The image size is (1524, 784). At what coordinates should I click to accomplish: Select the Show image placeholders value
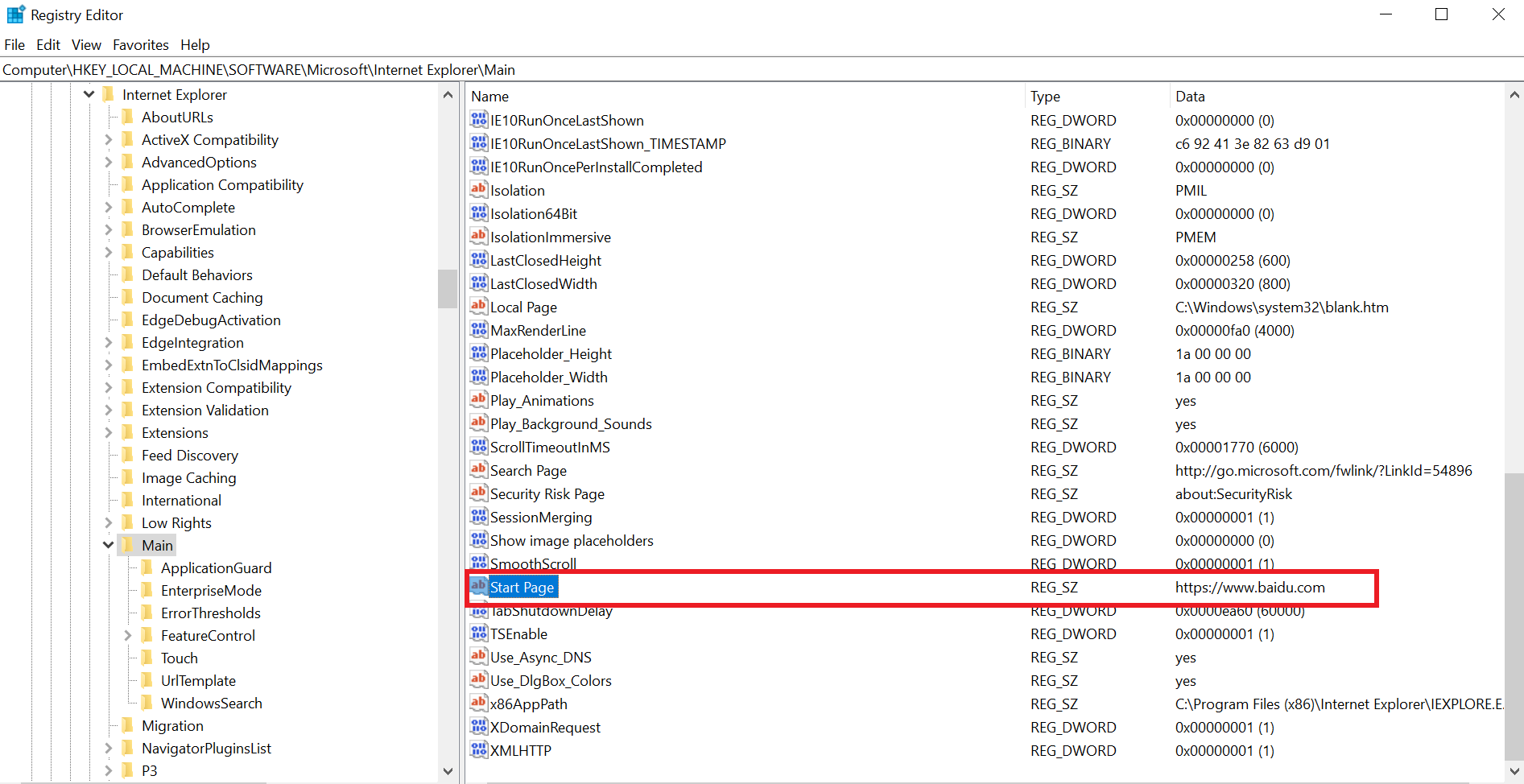pos(572,540)
